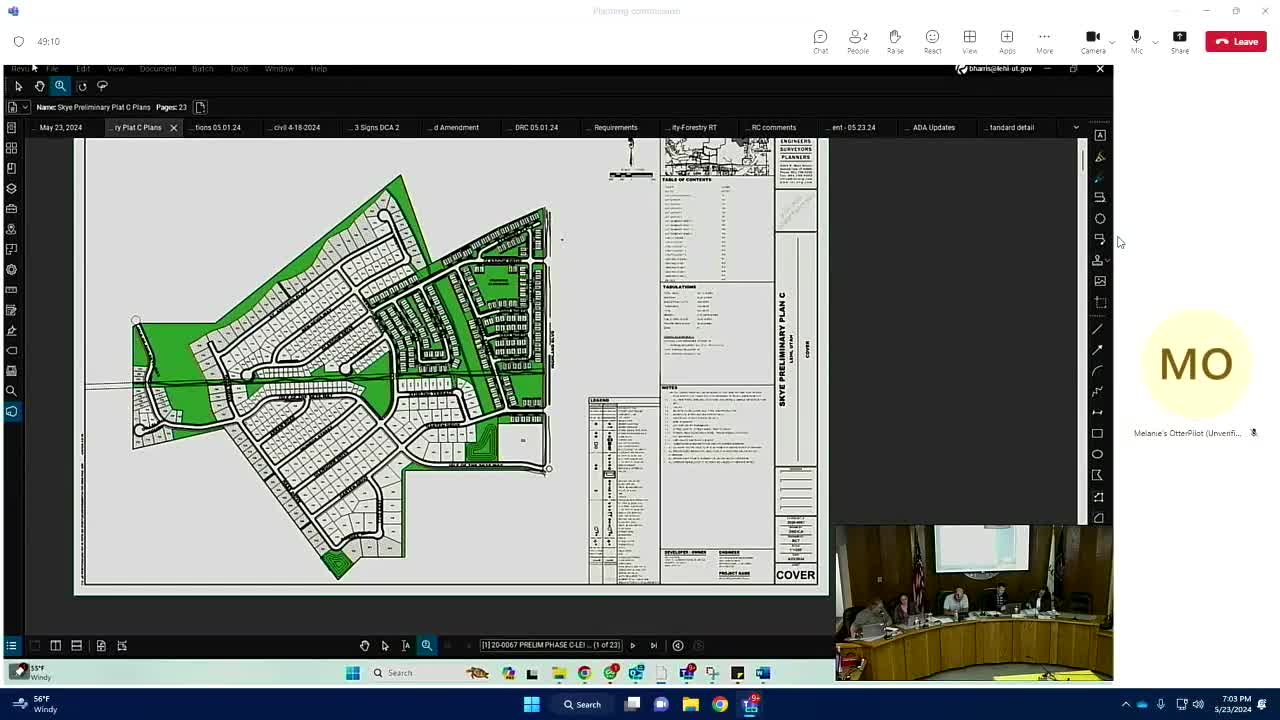Click the Leave meeting button
Viewport: 1280px width, 720px height.
(x=1236, y=41)
